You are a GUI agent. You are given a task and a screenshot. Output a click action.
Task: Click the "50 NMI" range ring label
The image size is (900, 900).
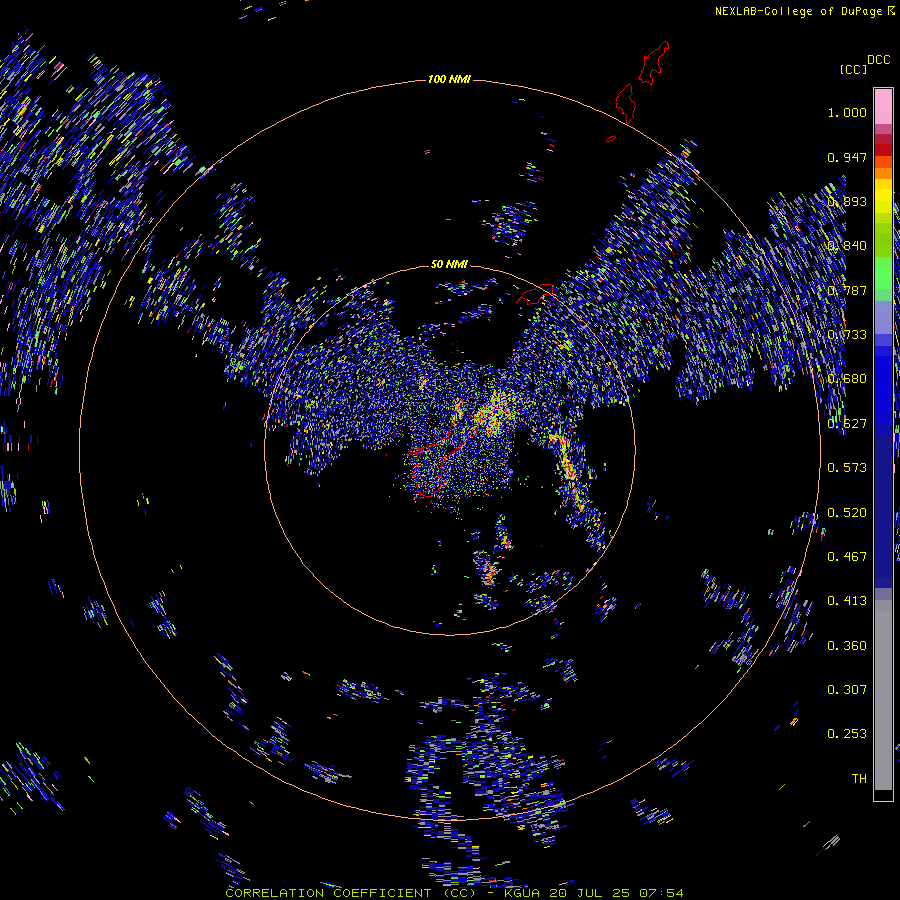[449, 264]
